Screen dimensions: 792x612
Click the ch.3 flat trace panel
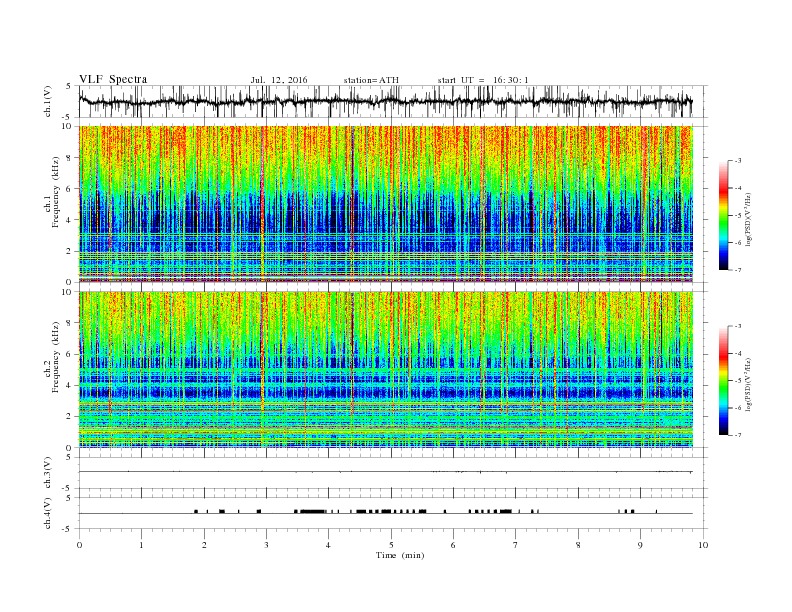[x=393, y=473]
